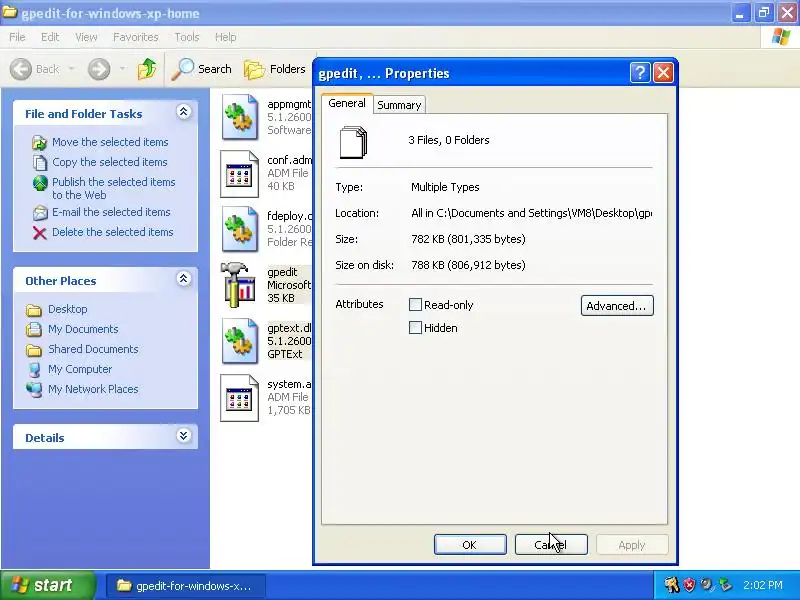
Task: Click the Windows flag logo in Explorer
Action: pos(781,37)
